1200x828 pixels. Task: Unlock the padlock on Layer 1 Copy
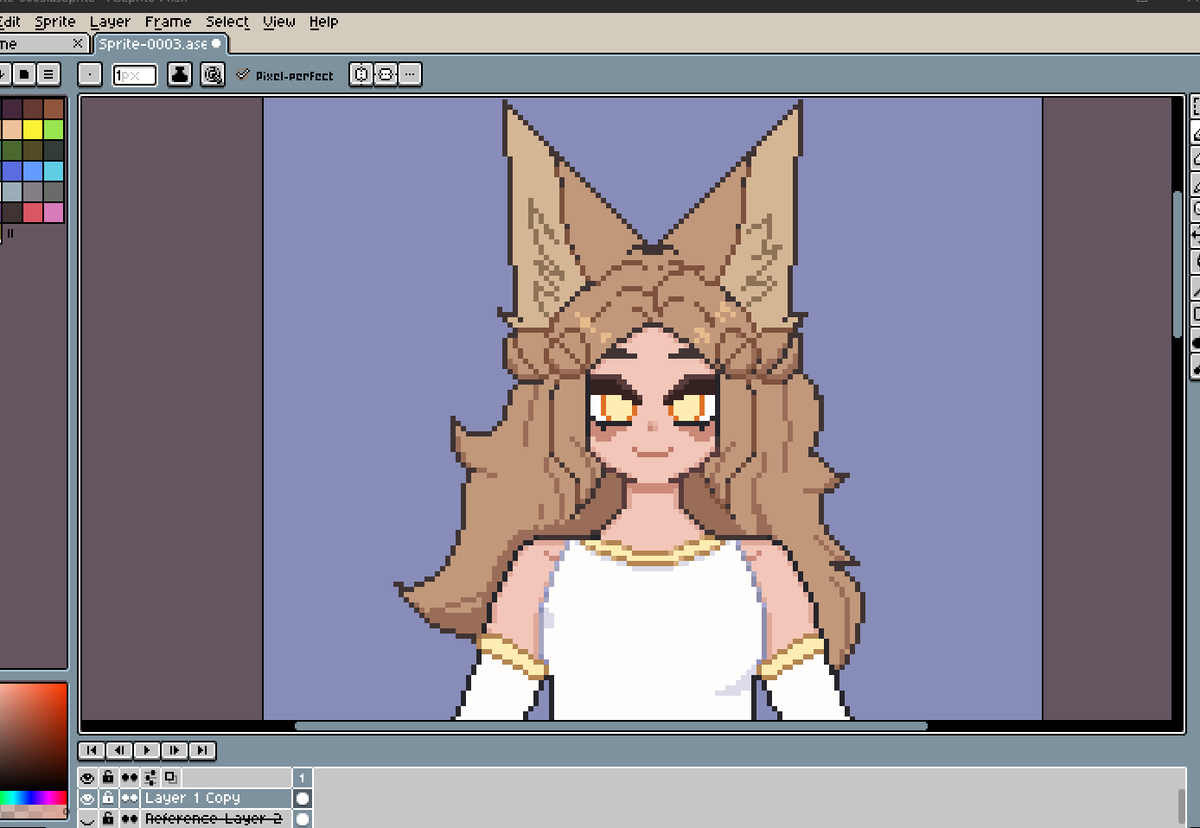(x=108, y=798)
